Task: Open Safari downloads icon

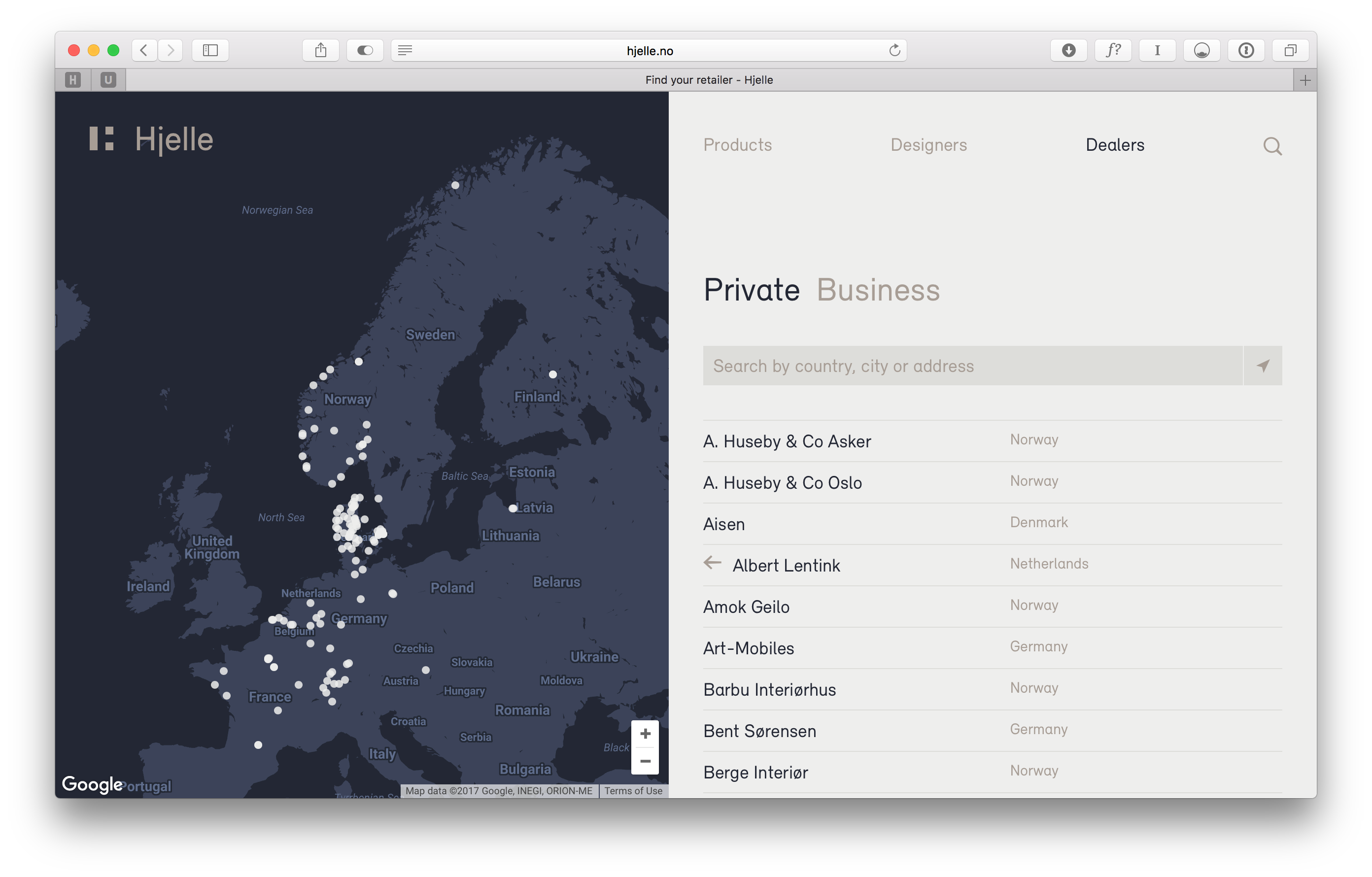Action: click(1068, 50)
